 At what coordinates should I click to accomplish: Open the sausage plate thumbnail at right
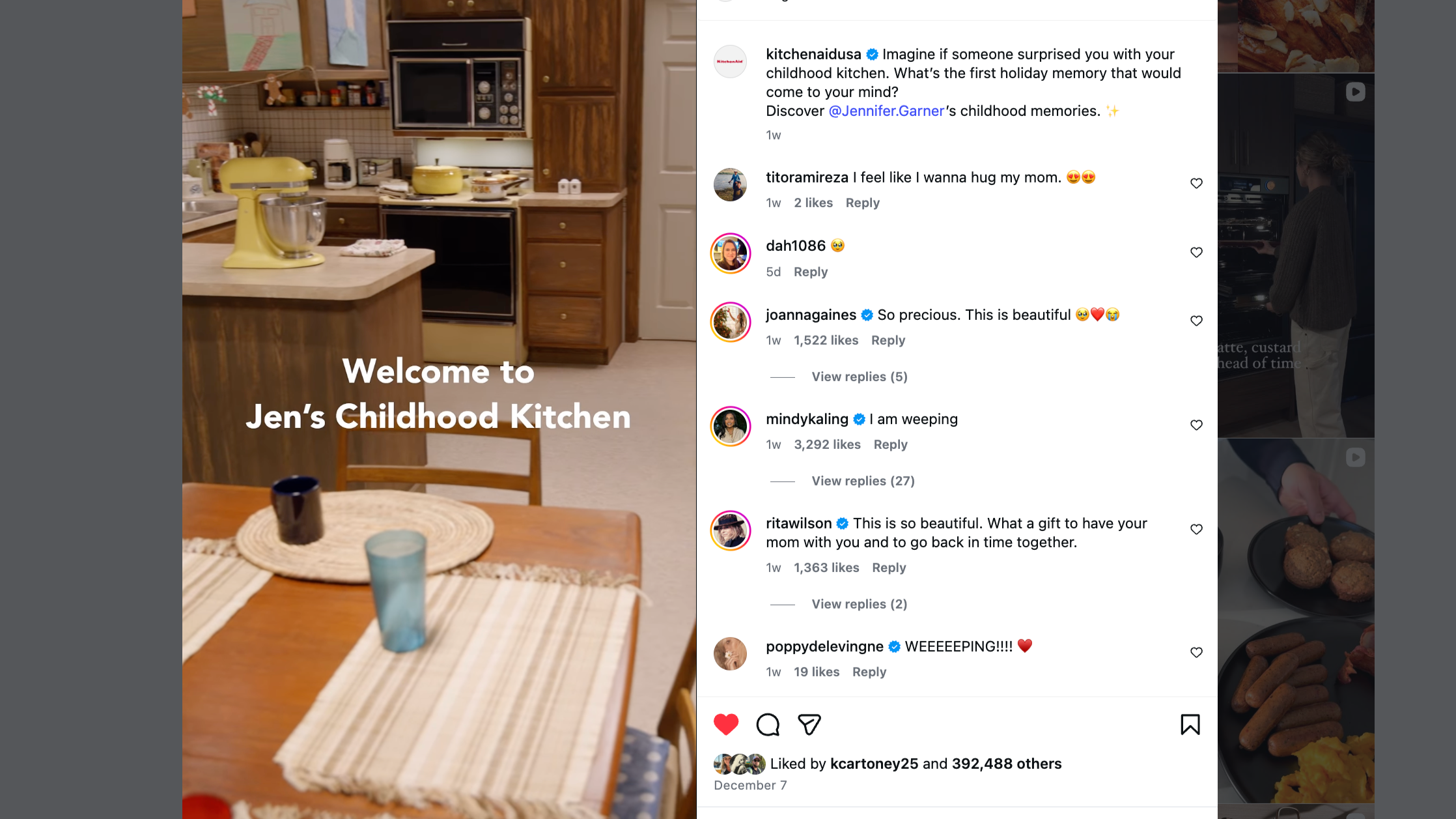1296,621
